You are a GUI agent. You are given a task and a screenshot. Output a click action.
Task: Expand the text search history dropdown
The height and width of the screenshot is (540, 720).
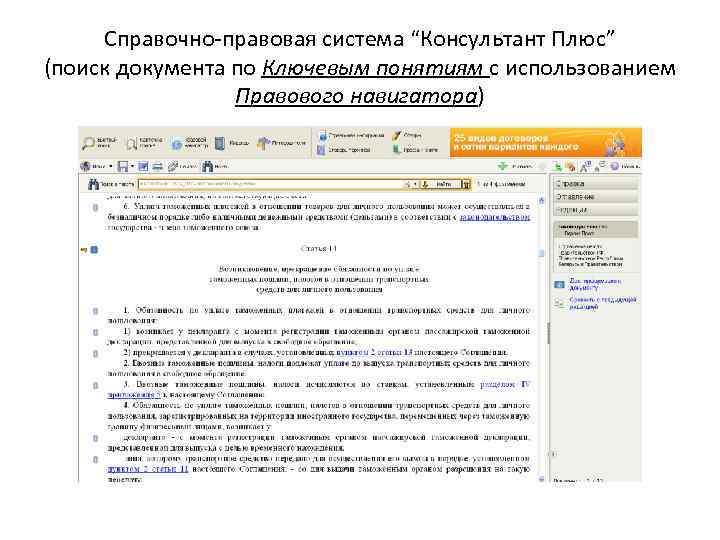415,185
